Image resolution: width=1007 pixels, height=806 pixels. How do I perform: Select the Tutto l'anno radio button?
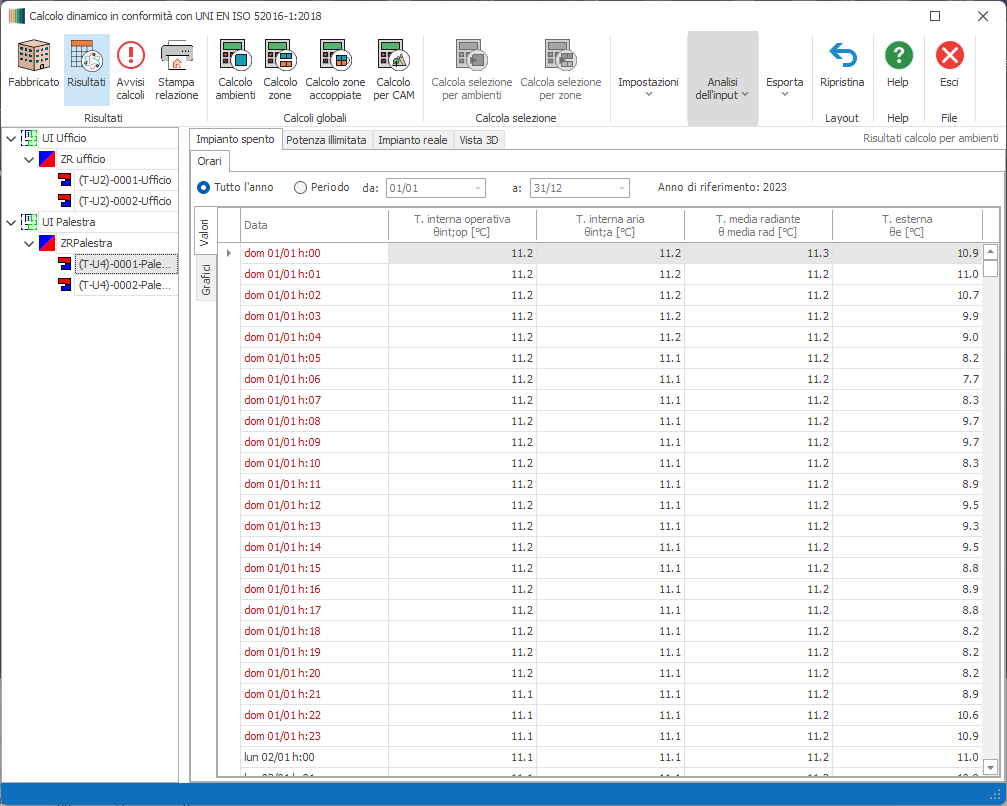[204, 188]
